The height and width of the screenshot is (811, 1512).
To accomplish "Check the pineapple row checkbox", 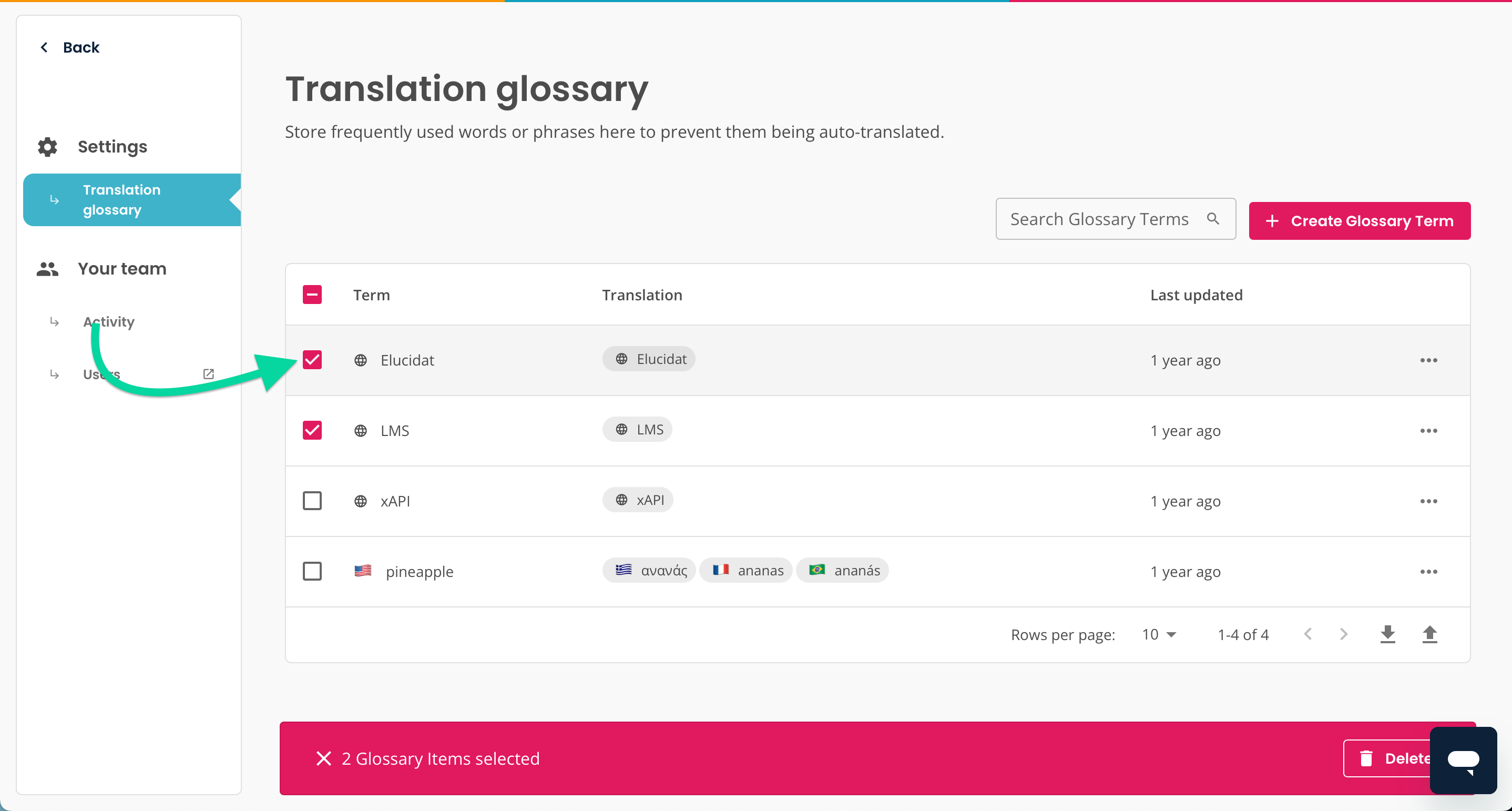I will (x=312, y=571).
